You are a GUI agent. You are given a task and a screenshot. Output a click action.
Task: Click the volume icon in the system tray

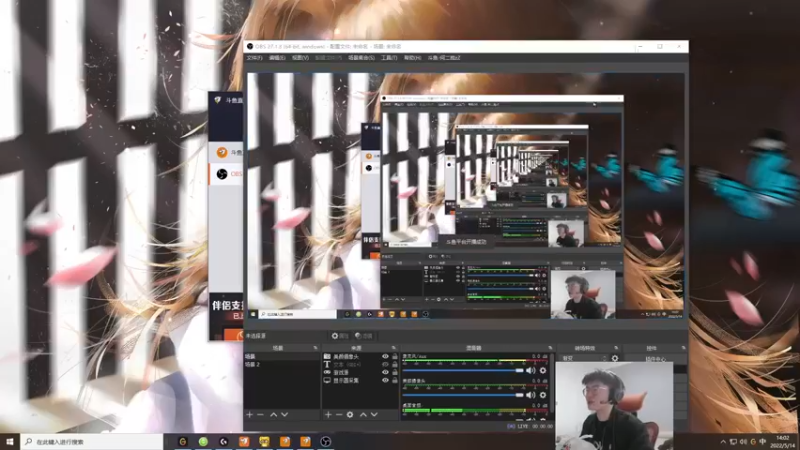tap(743, 442)
